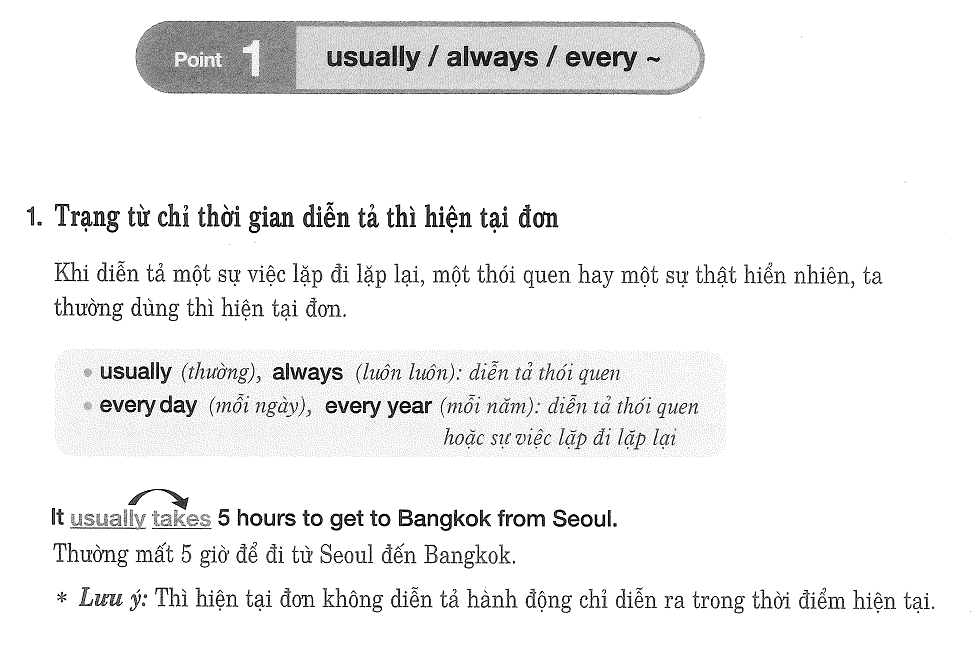Viewport: 974px width, 646px height.
Task: Click the bold phrase 'every day'
Action: 148,406
